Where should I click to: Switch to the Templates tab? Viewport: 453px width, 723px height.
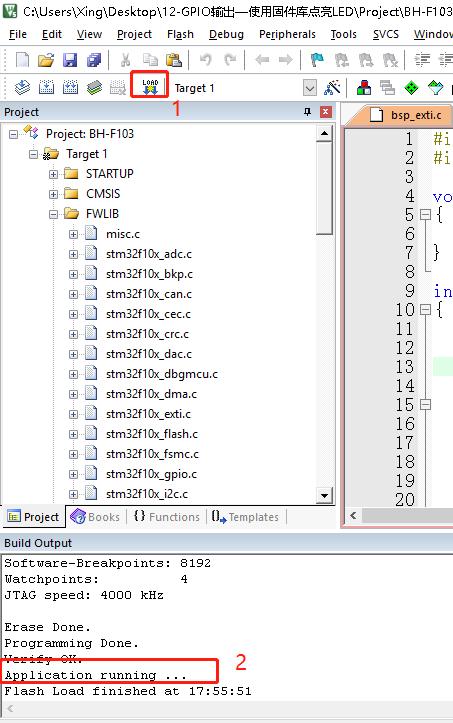[245, 517]
